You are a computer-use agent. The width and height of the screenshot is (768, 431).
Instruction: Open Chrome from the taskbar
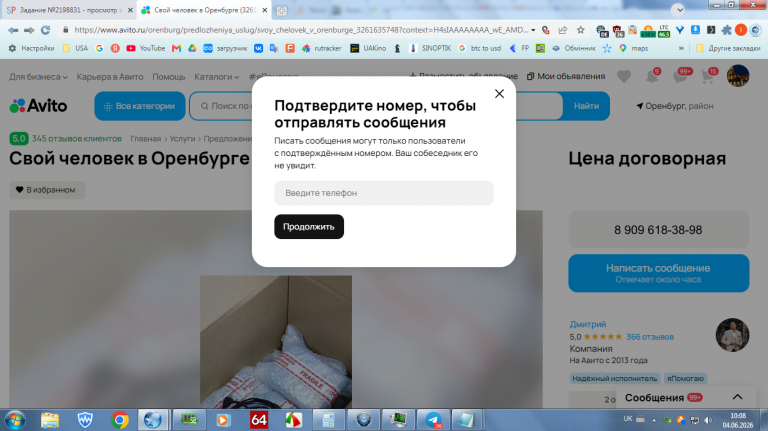coord(119,420)
